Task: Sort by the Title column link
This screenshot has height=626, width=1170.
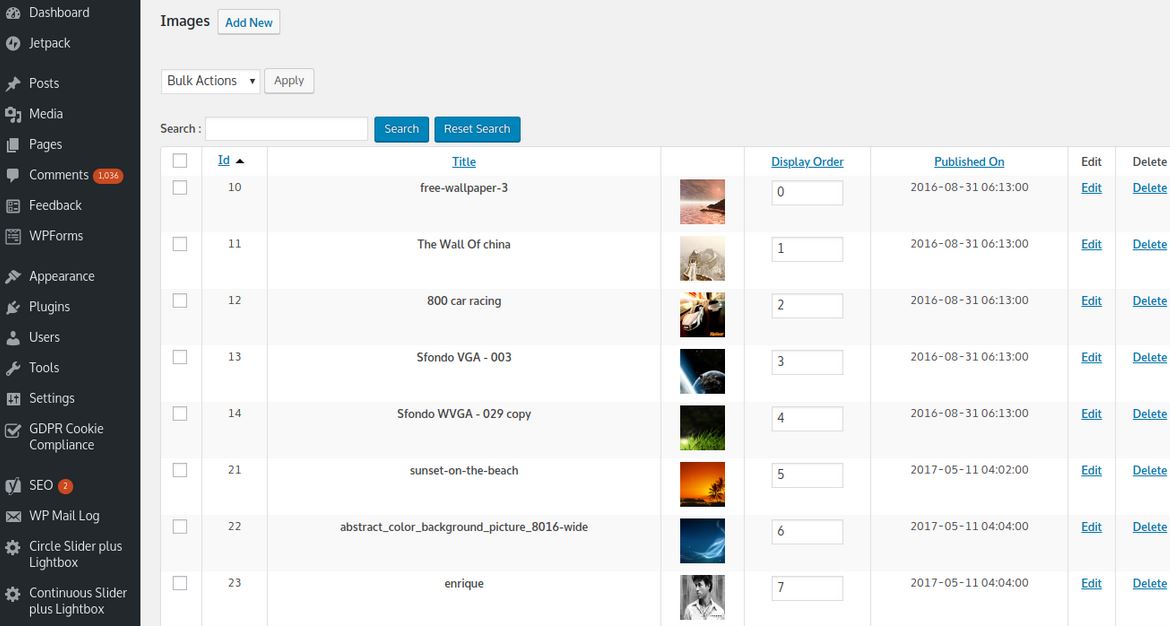Action: [463, 162]
